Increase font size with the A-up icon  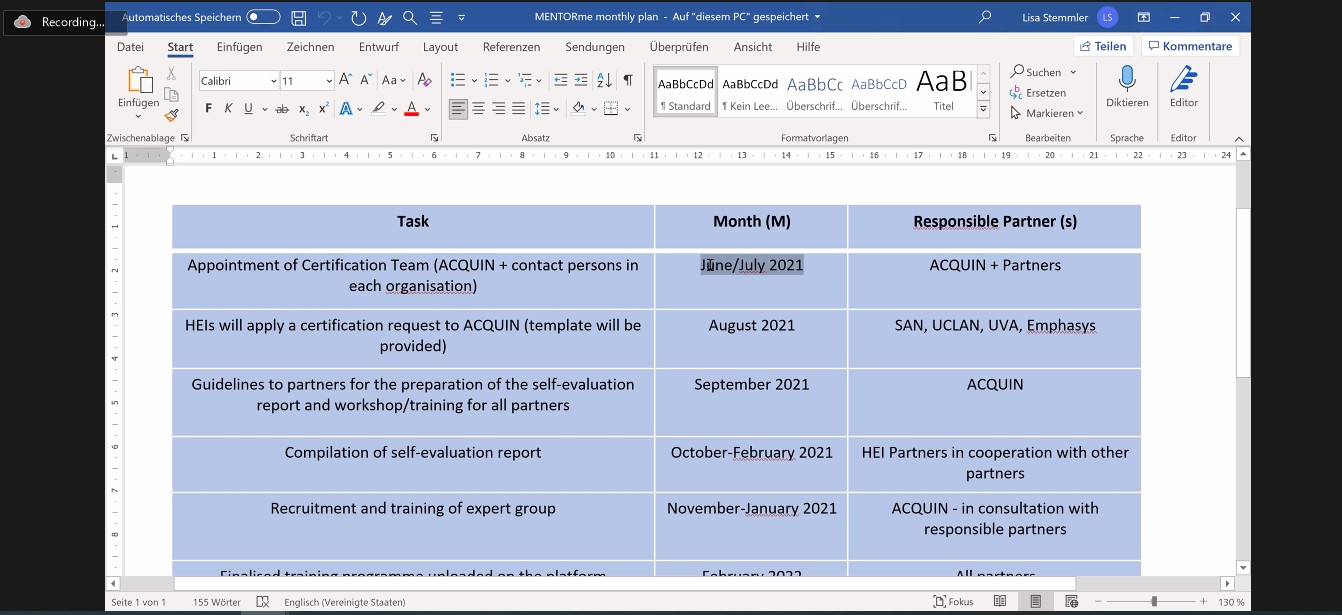point(345,80)
